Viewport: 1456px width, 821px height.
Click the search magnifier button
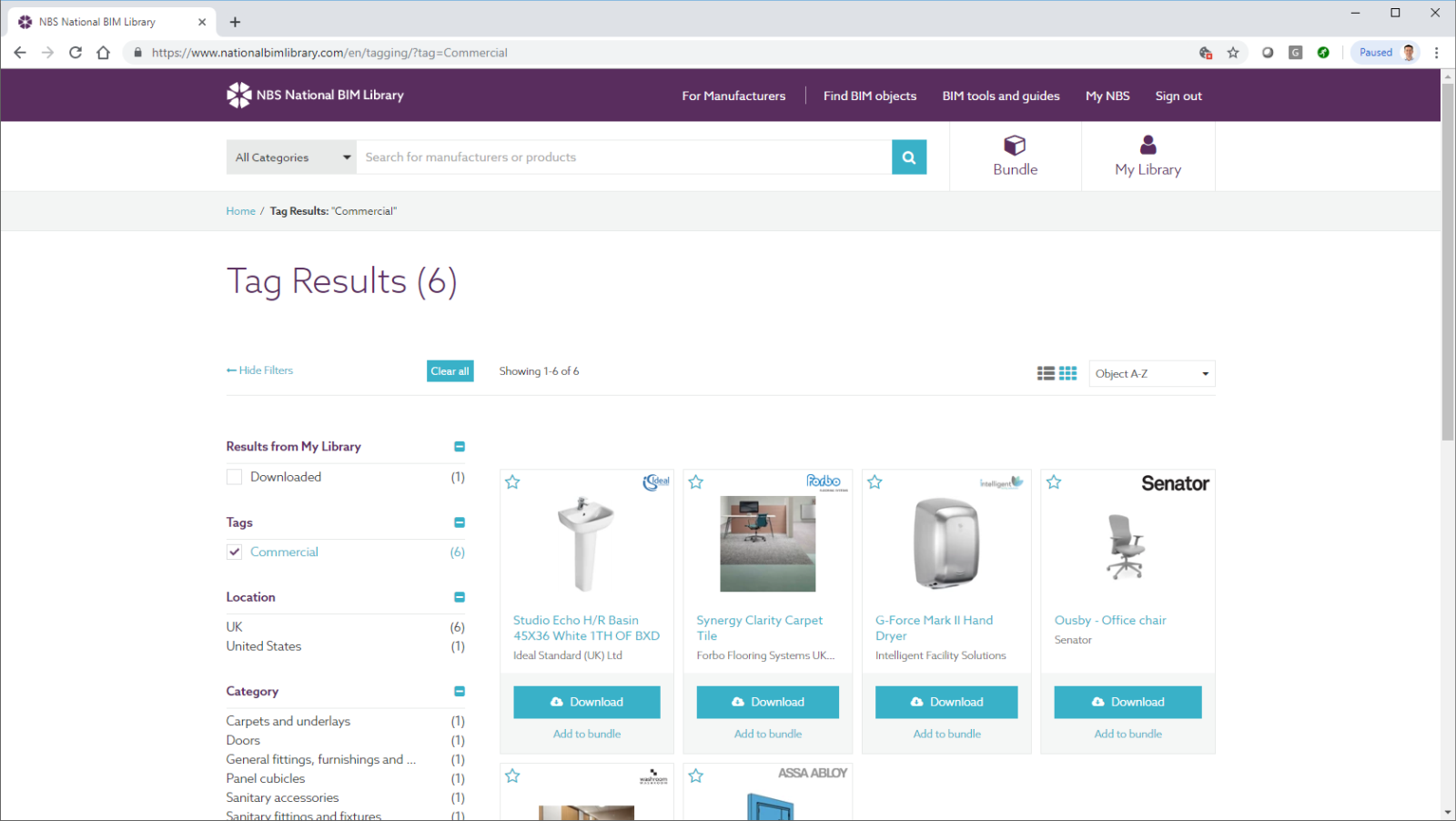[909, 157]
